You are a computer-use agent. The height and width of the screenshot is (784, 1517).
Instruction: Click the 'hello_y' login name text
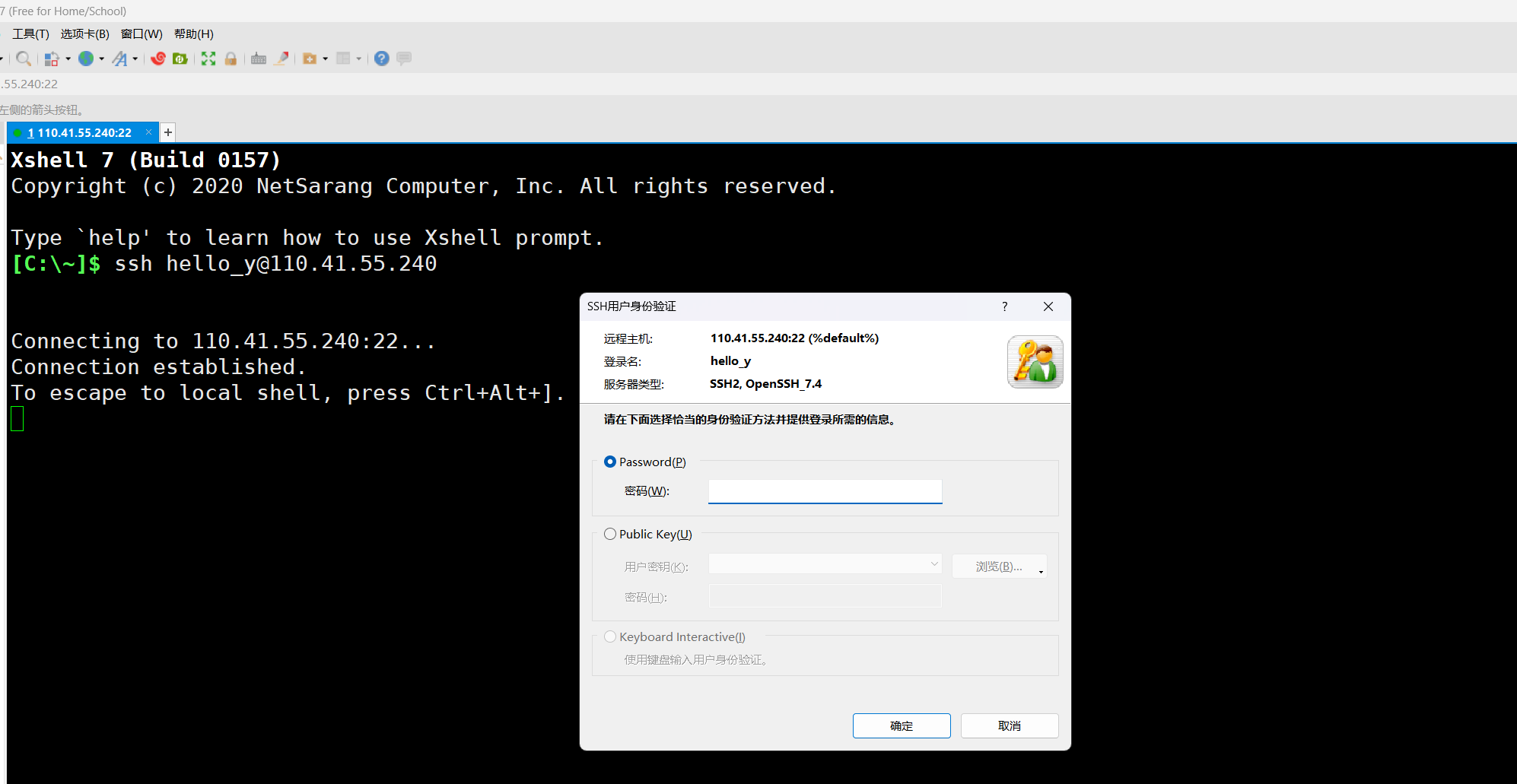(730, 361)
